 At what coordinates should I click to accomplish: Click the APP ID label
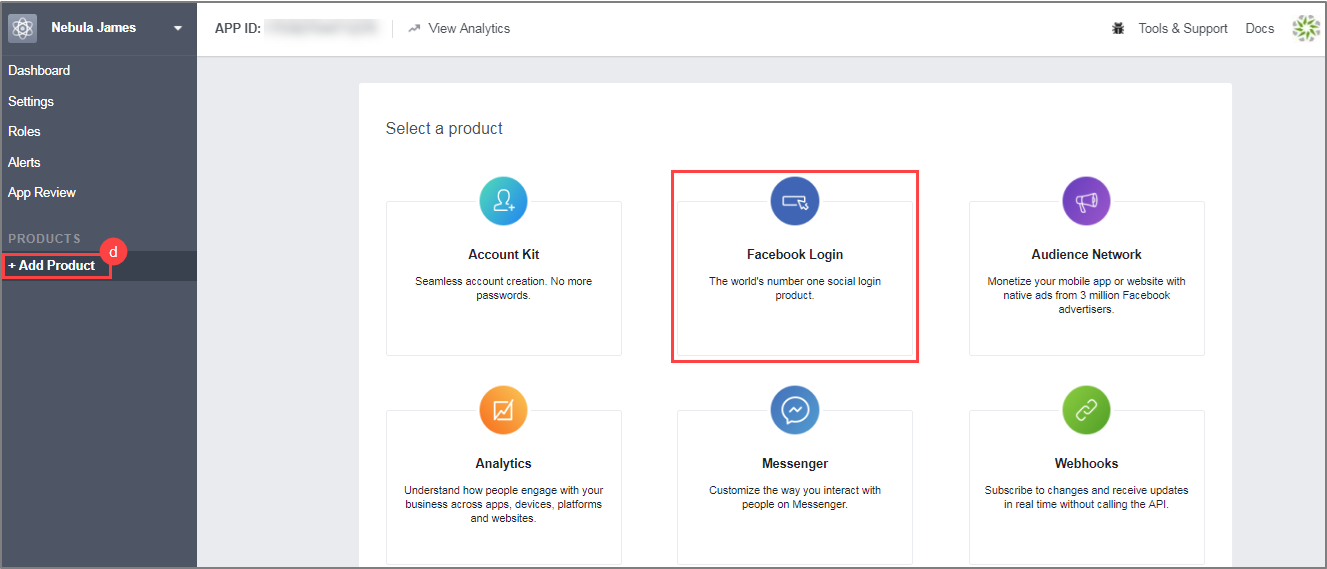[238, 28]
